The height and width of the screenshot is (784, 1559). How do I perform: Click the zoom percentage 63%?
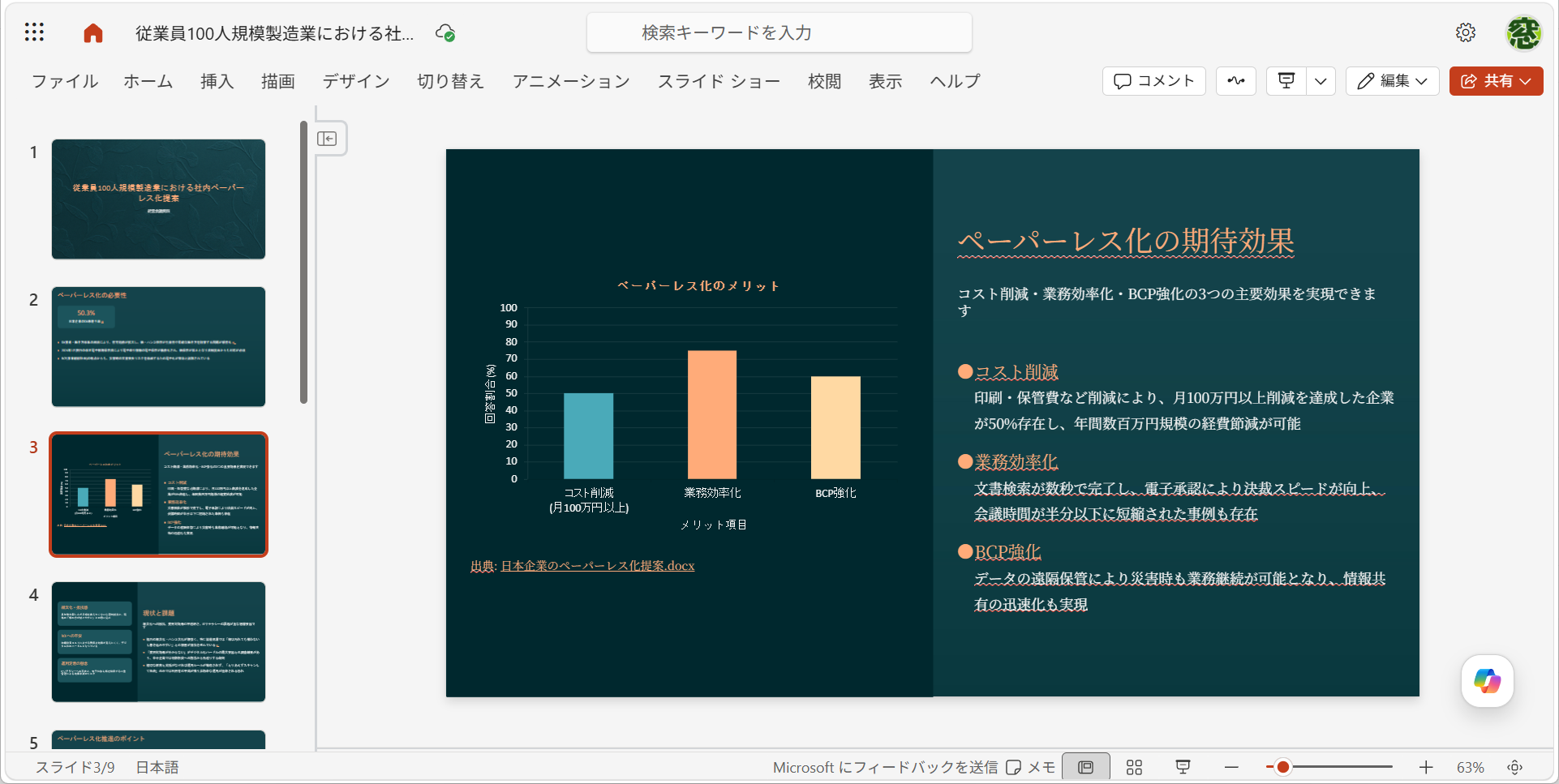tap(1470, 767)
